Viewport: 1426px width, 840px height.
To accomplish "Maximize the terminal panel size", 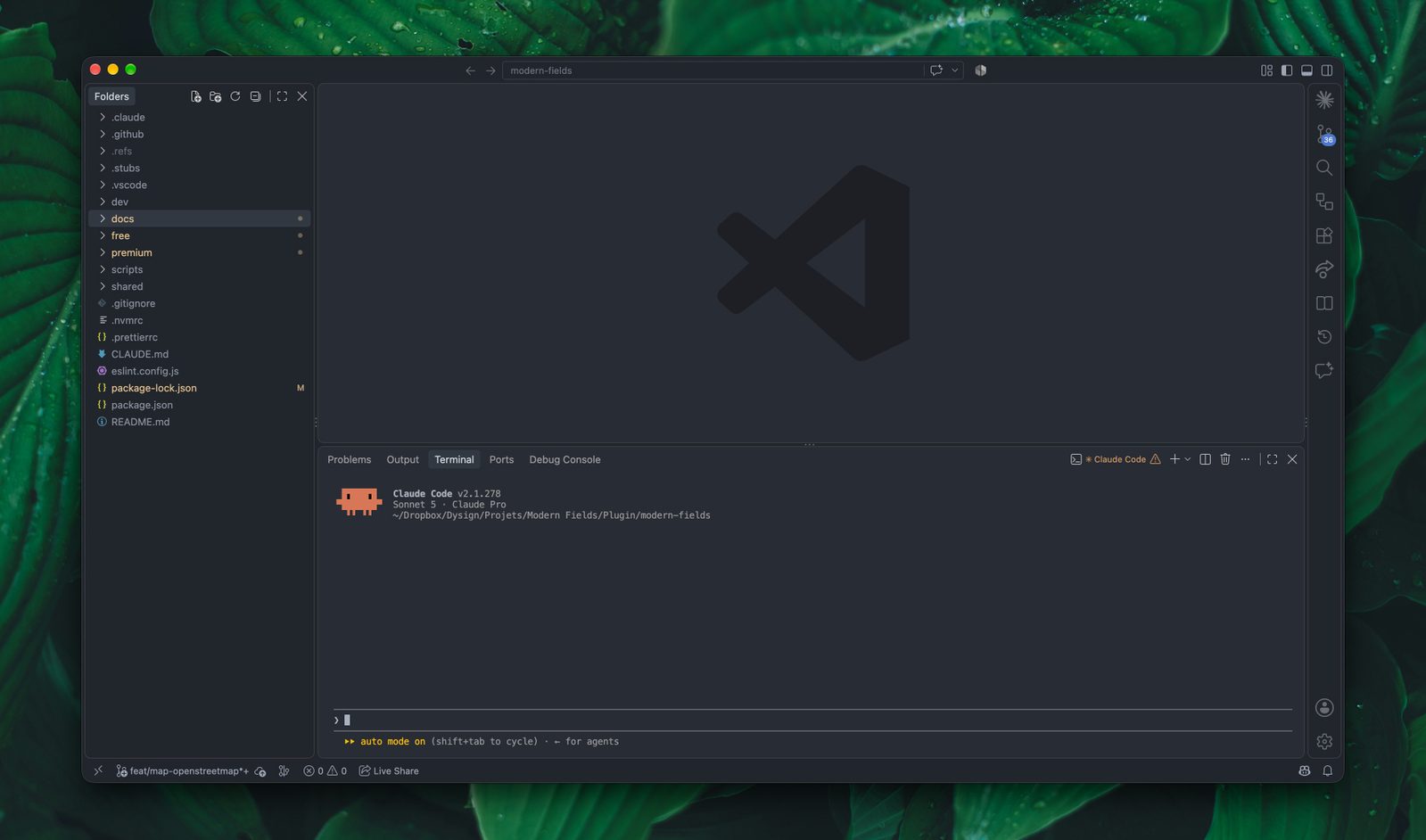I will click(x=1272, y=459).
